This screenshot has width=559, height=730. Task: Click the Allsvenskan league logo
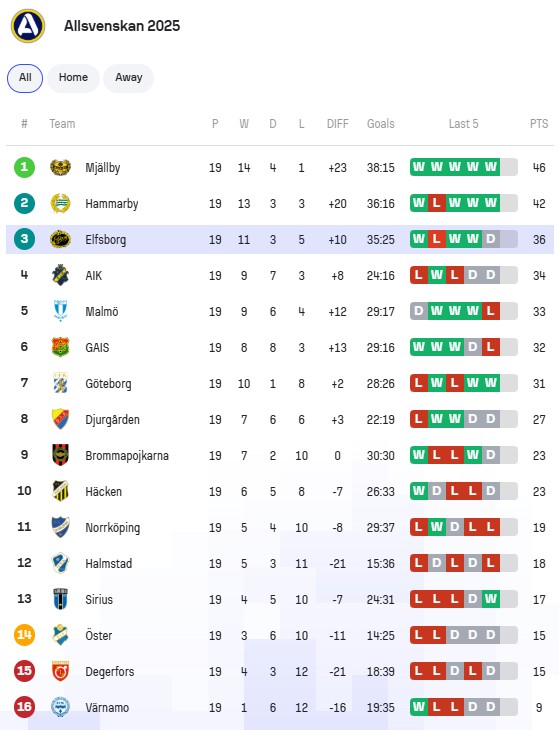(x=28, y=26)
